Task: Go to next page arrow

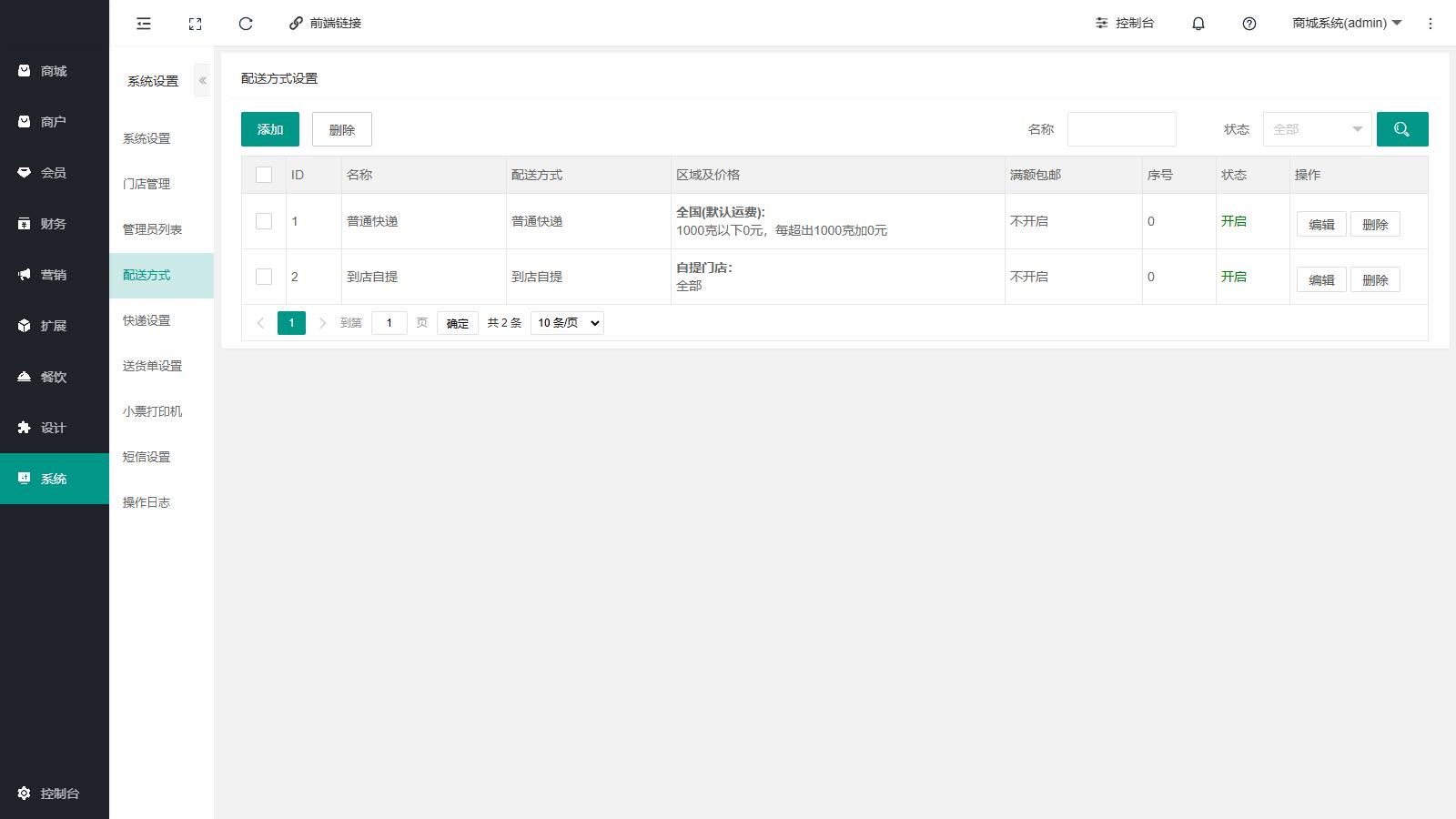Action: tap(322, 323)
